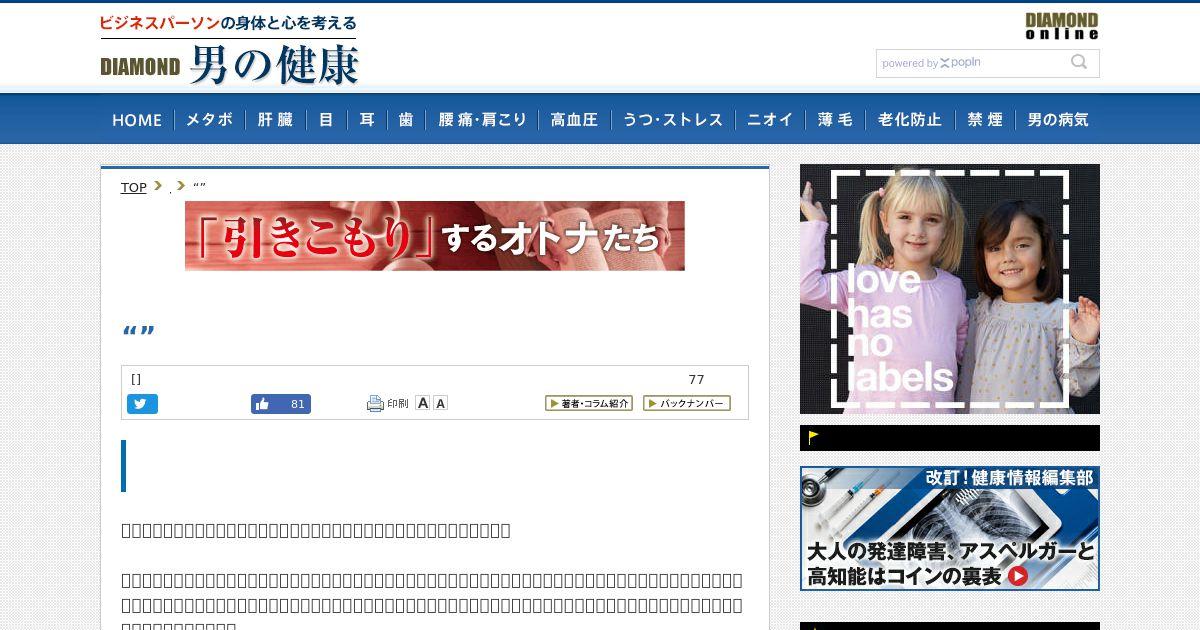Click the 引きこもりするオトナたち banner

pyautogui.click(x=435, y=236)
